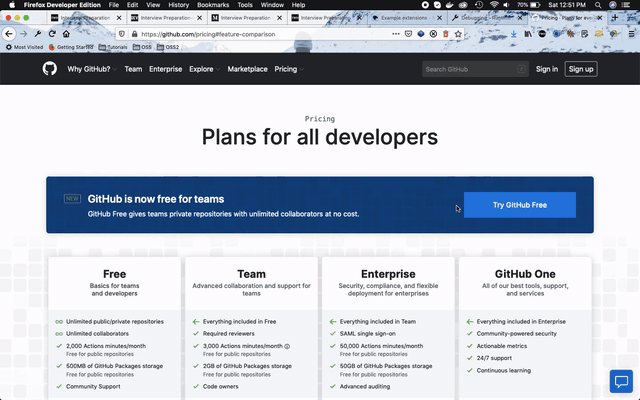Image resolution: width=640 pixels, height=400 pixels.
Task: Open the Most Visited bookmarks folder
Action: coord(24,47)
